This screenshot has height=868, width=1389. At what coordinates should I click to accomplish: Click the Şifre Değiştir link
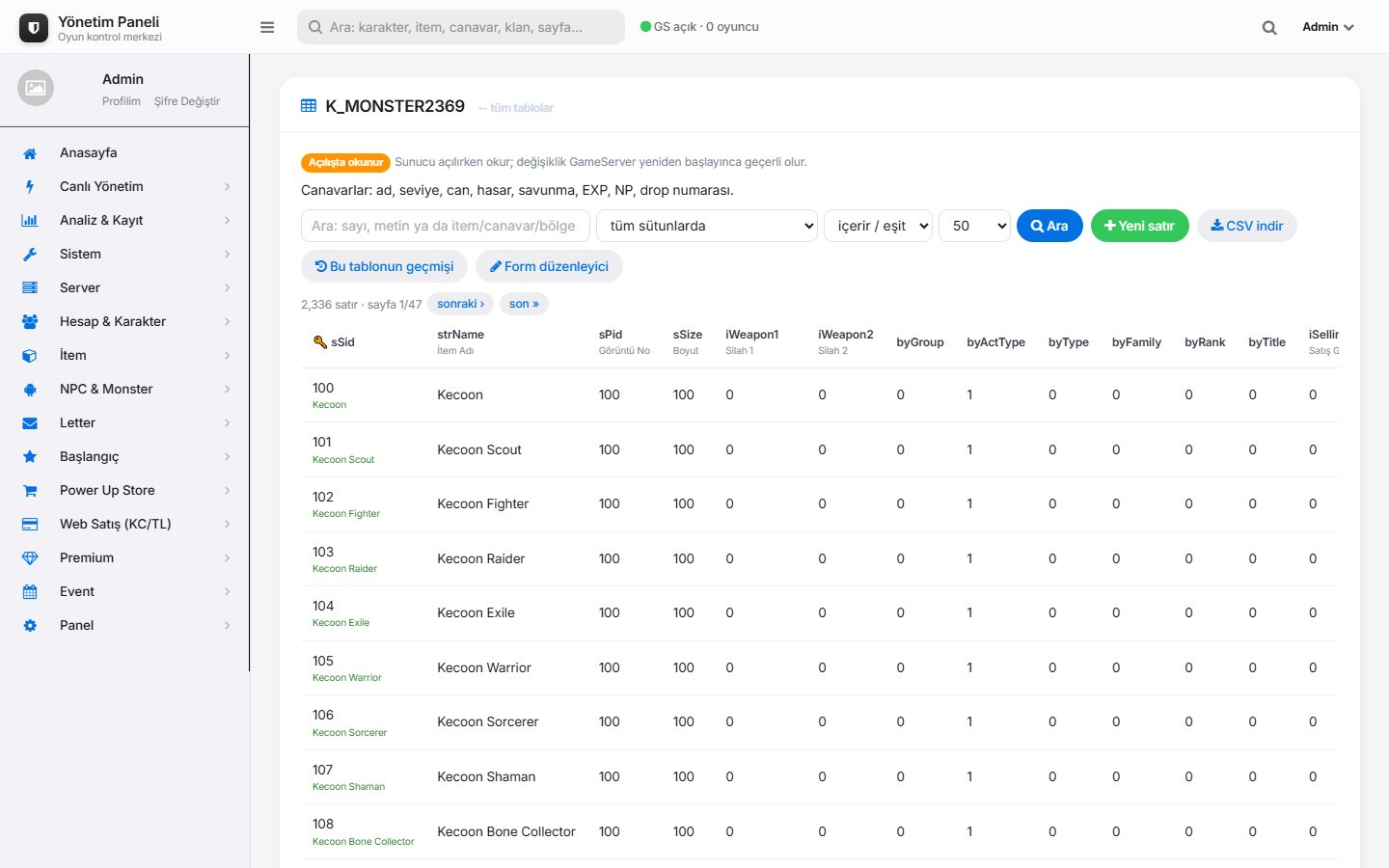[187, 101]
